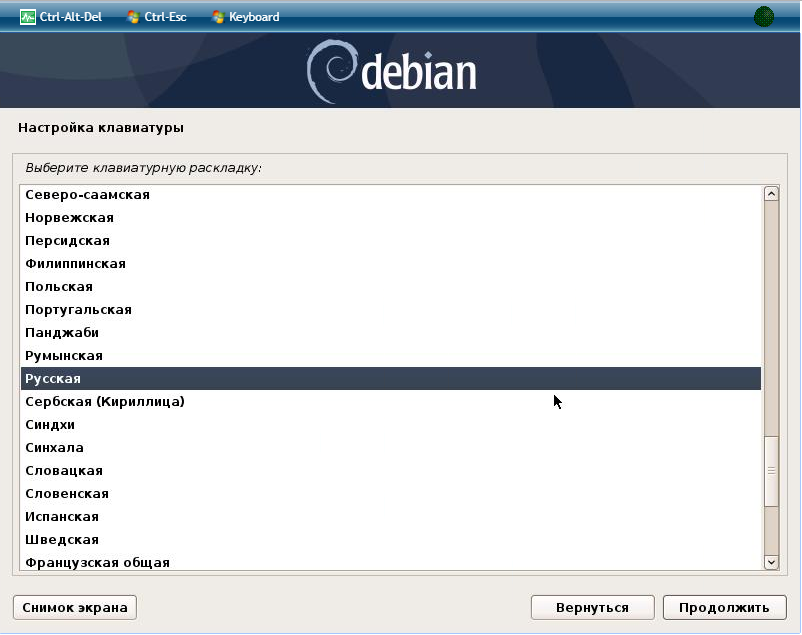The width and height of the screenshot is (802, 635).
Task: Select the Филиппинская layout
Action: pos(391,264)
